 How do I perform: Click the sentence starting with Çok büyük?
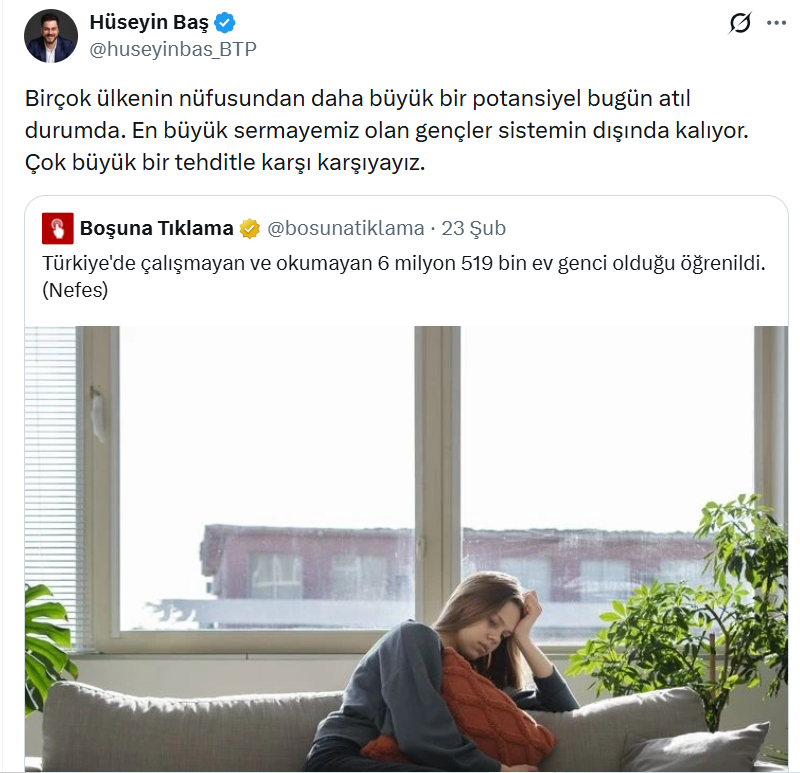[x=225, y=163]
